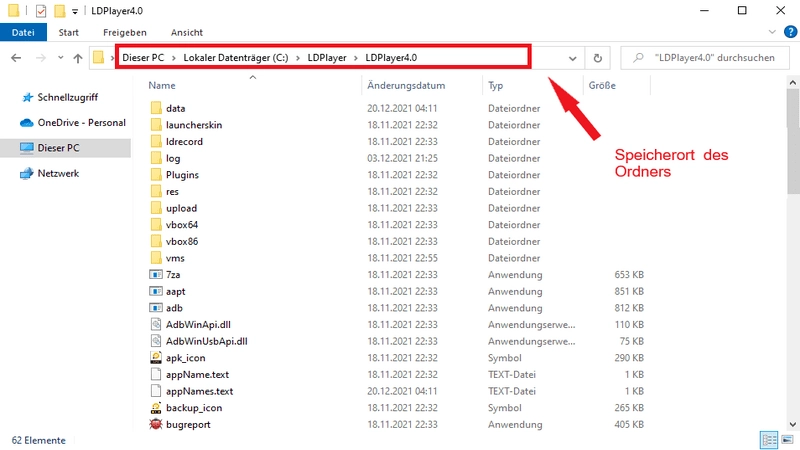Image resolution: width=800 pixels, height=450 pixels.
Task: Click the apk_icon symbol file icon
Action: (x=156, y=358)
